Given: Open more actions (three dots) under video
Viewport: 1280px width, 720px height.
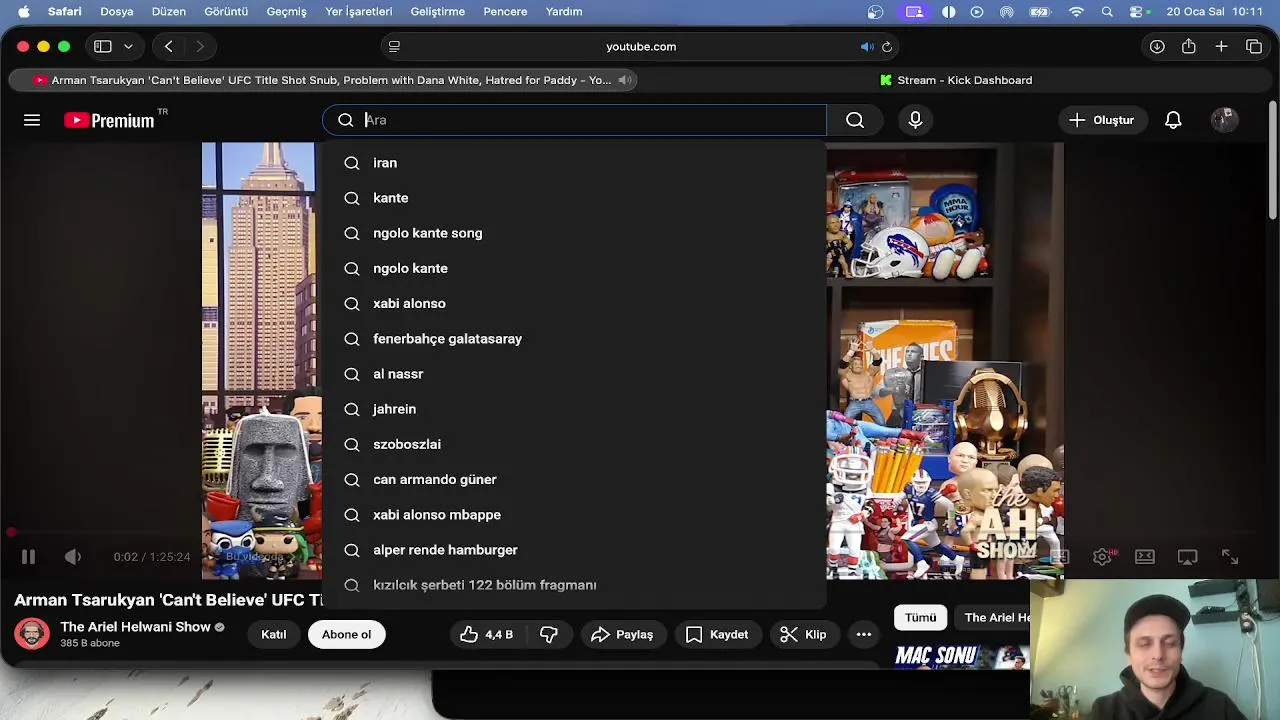Looking at the screenshot, I should point(864,634).
